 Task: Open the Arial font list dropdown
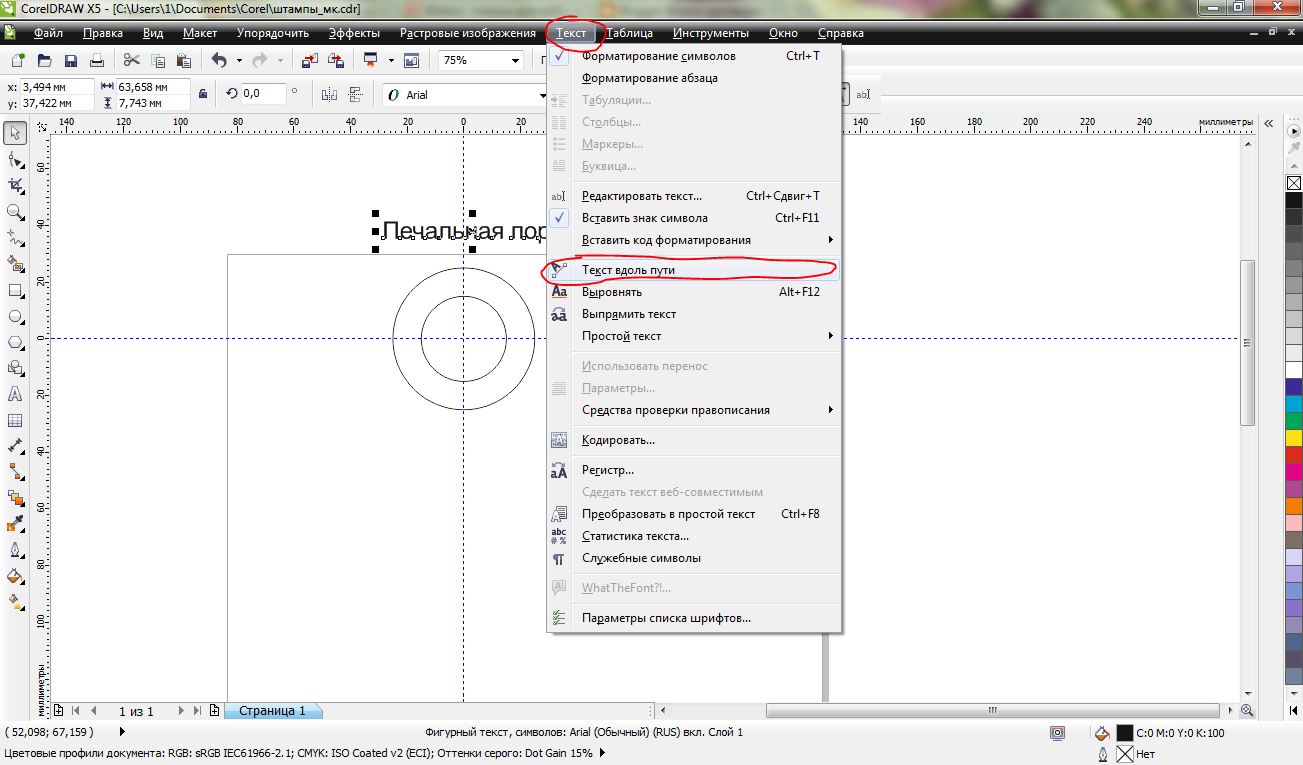[543, 95]
